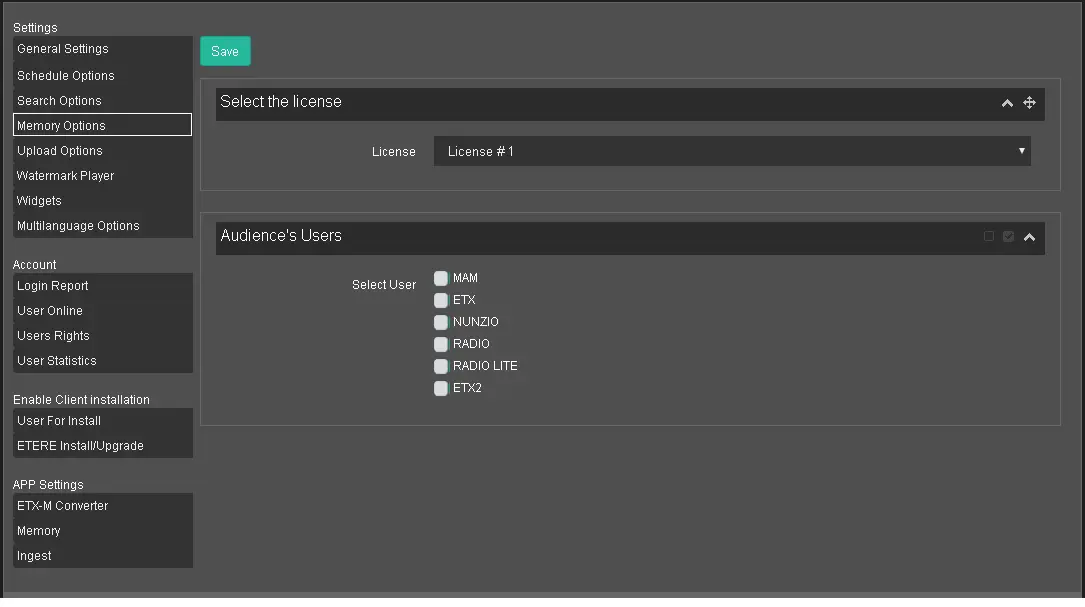Click the select-all checkmark icon in Audience's Users header

coord(1008,237)
